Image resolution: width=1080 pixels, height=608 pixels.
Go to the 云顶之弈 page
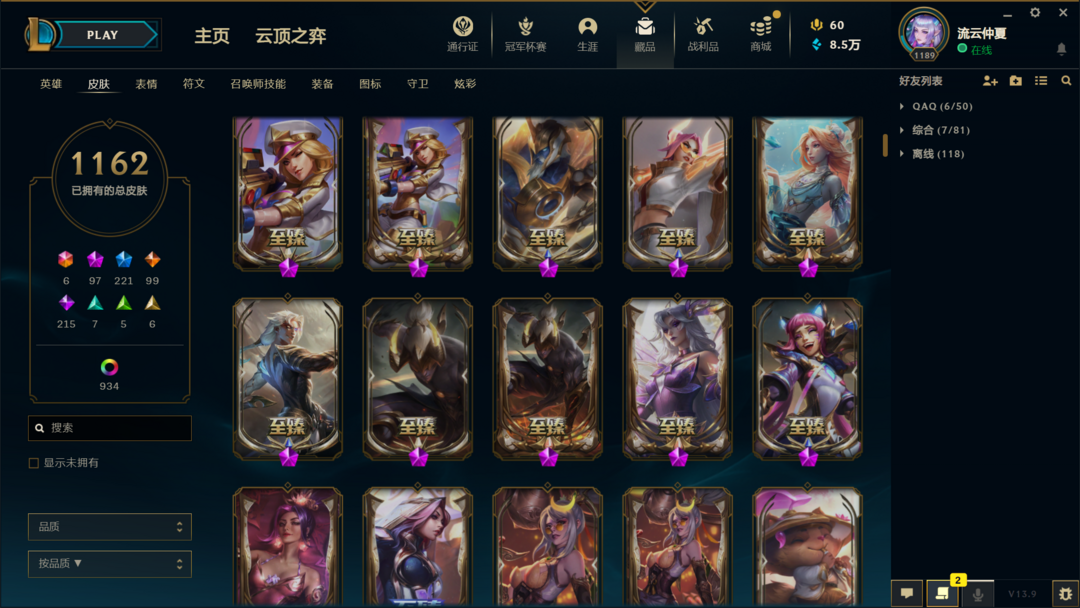[x=291, y=36]
